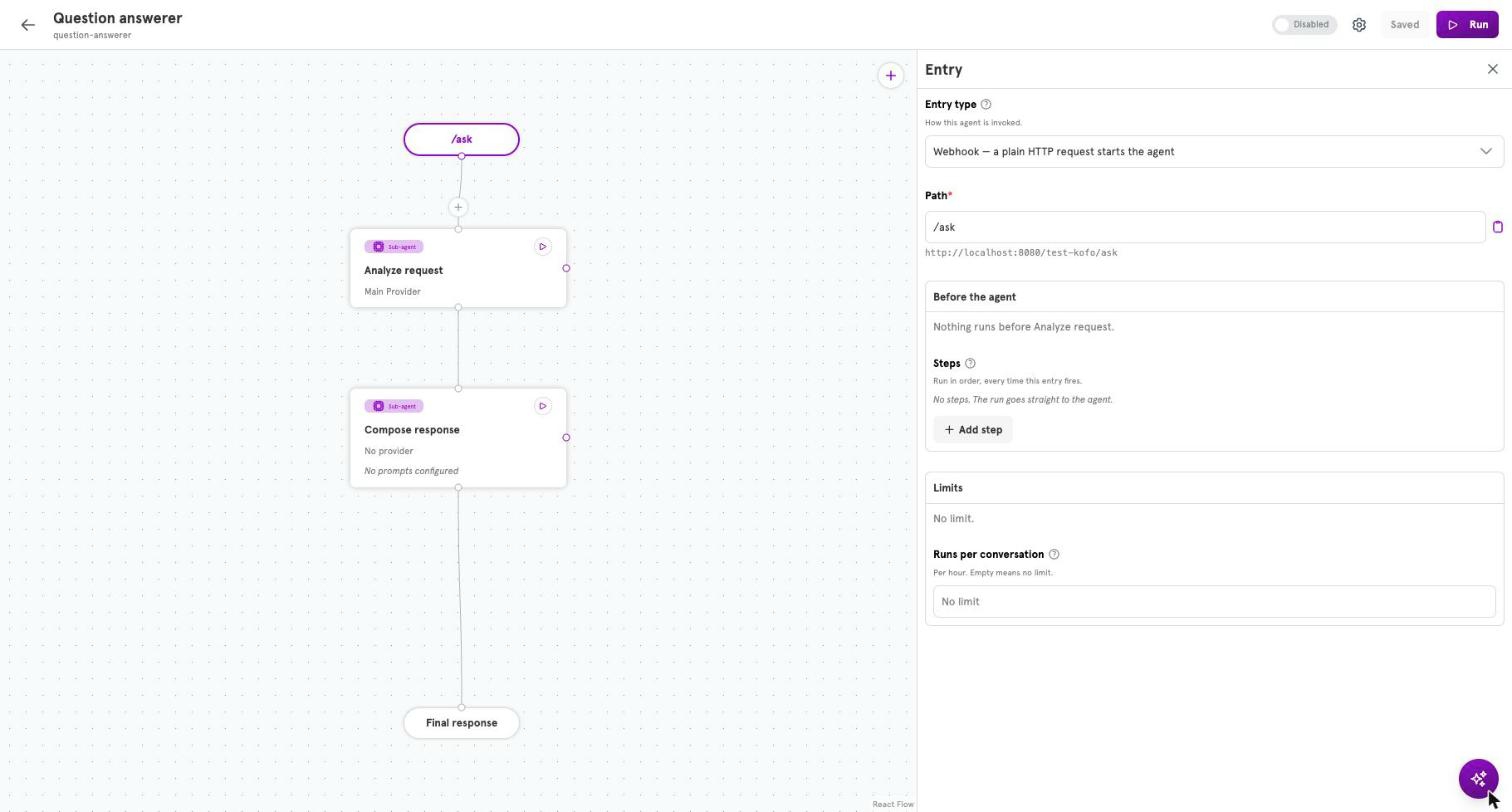1512x812 pixels.
Task: Click the webhook URL text
Action: pyautogui.click(x=1021, y=253)
